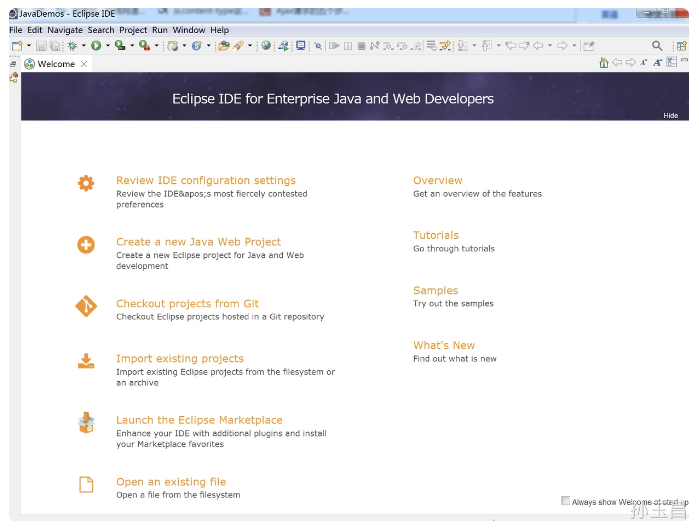The width and height of the screenshot is (699, 528).
Task: Click the Last Edit Location icon
Action: tap(511, 45)
